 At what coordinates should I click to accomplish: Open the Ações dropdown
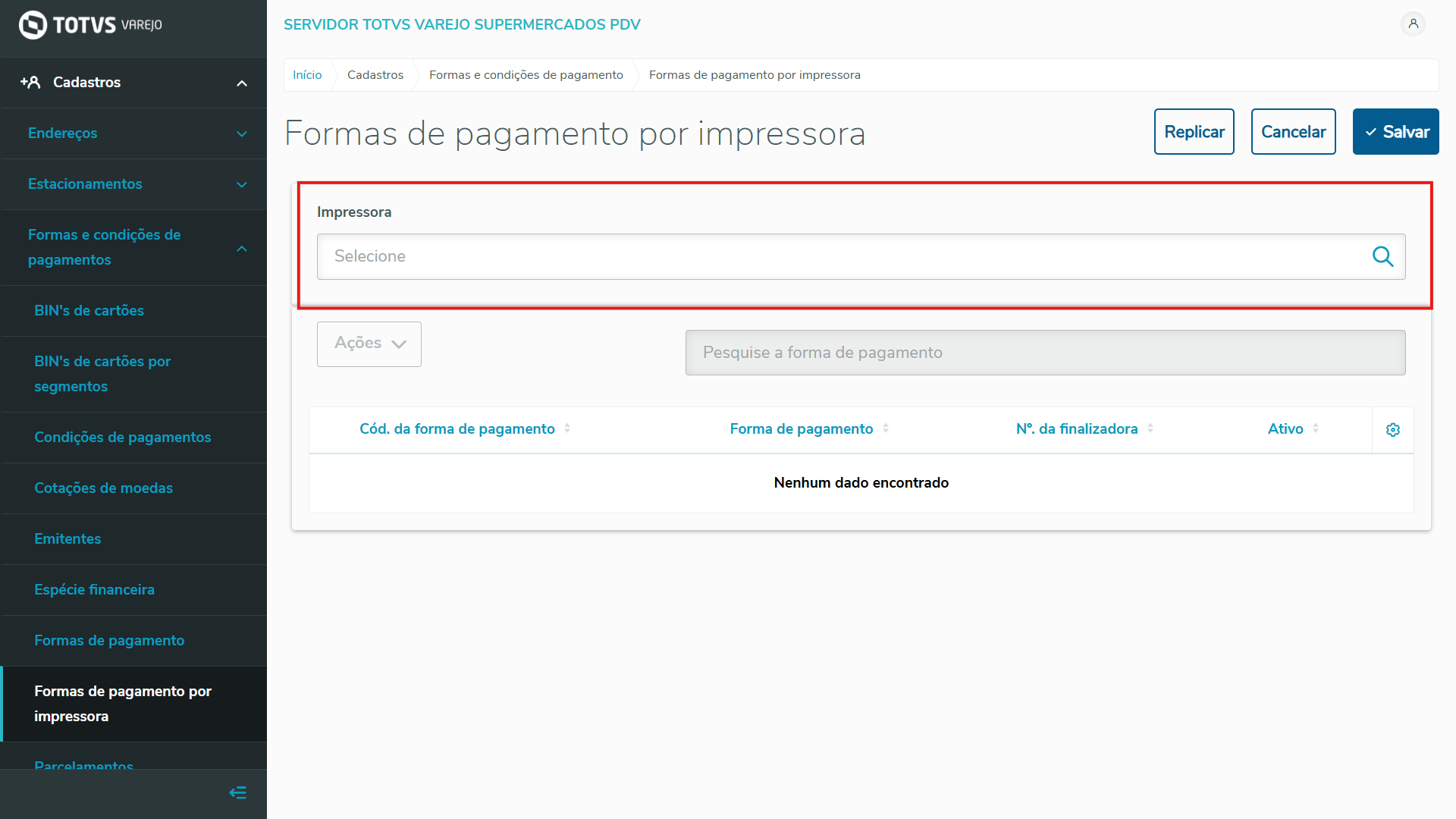[x=369, y=344]
